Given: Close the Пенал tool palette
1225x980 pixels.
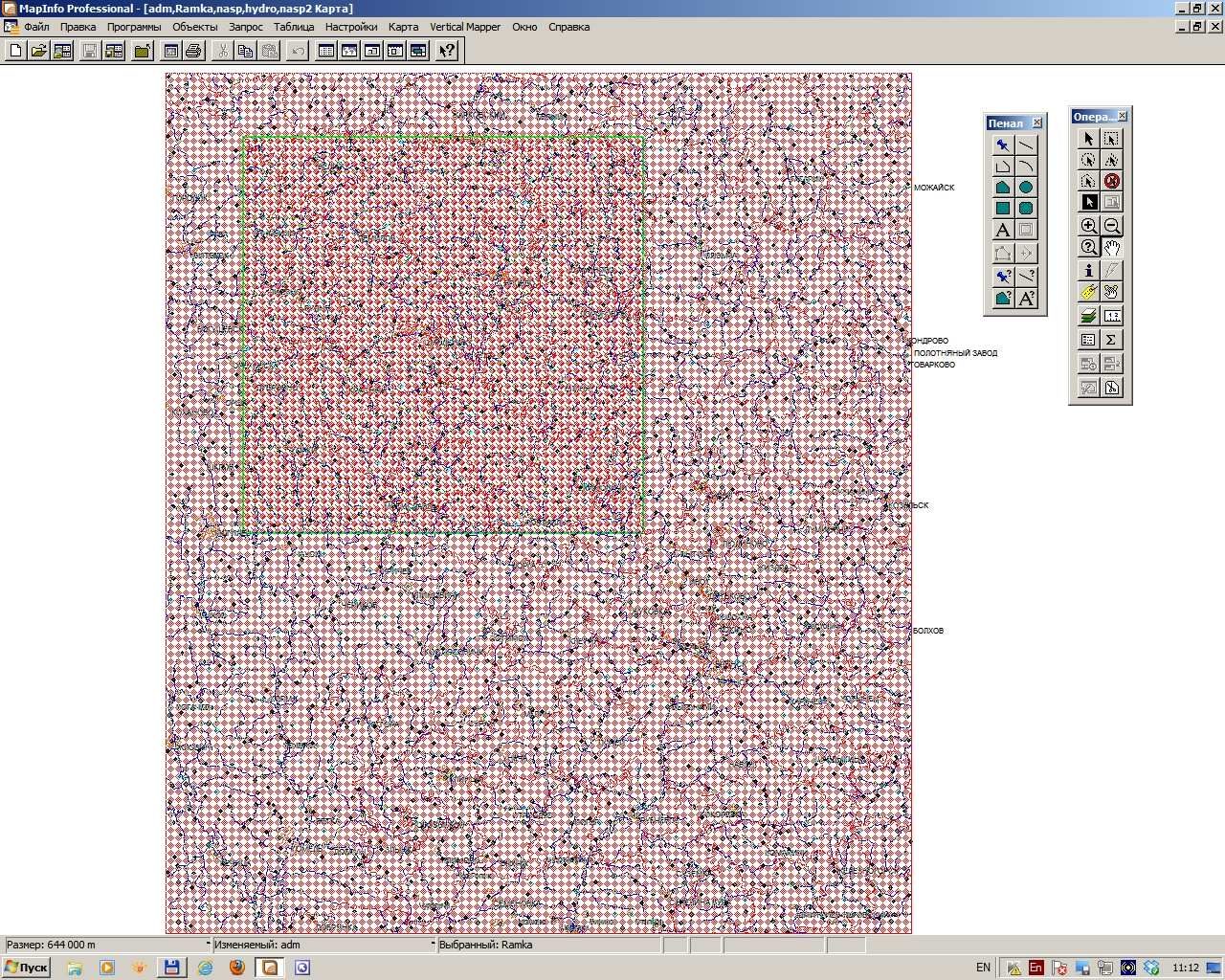Looking at the screenshot, I should (1037, 122).
